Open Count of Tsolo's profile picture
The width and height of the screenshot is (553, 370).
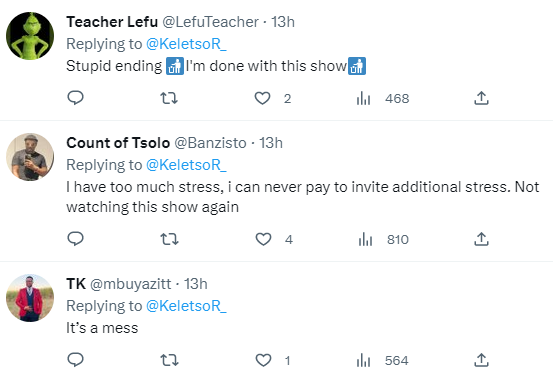(30, 157)
